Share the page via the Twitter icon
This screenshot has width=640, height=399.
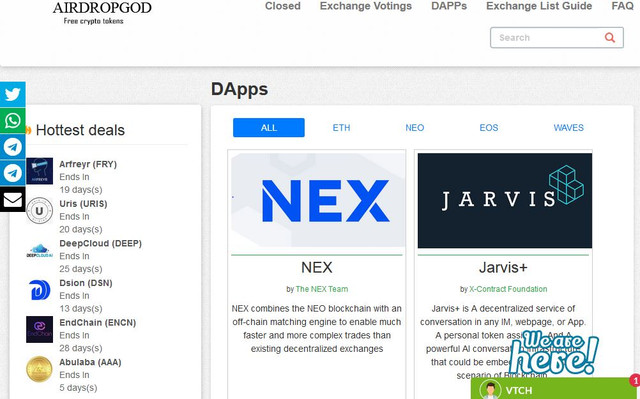[13, 94]
